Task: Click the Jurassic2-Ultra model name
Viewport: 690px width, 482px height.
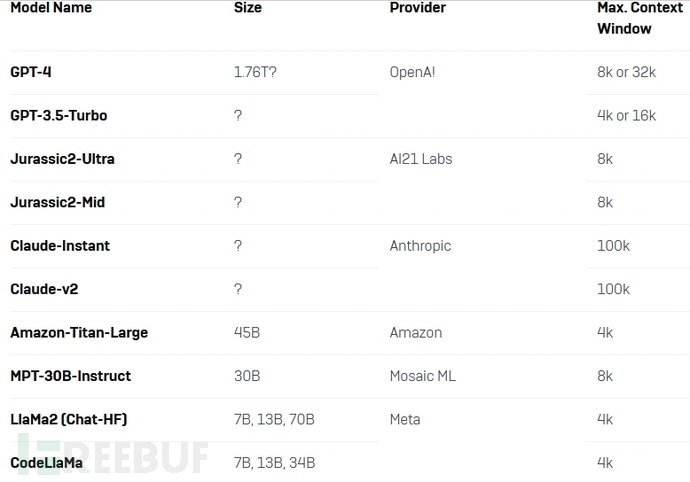Action: point(63,159)
